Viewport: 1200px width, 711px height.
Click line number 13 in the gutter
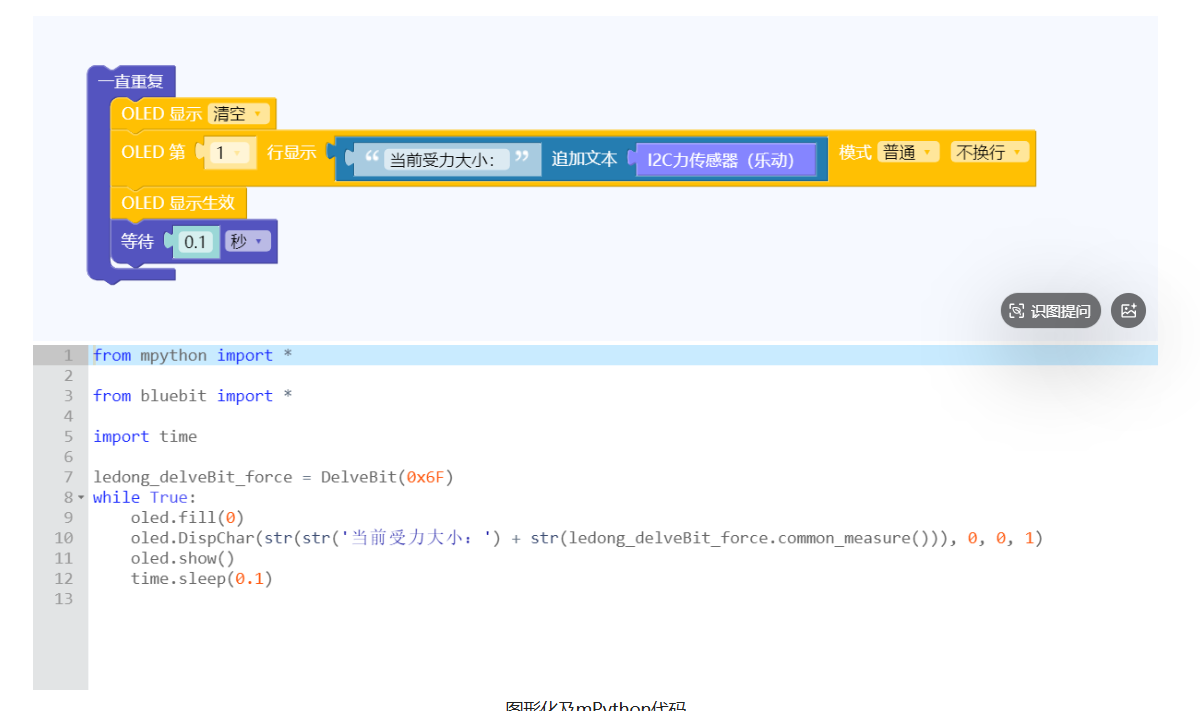point(64,598)
